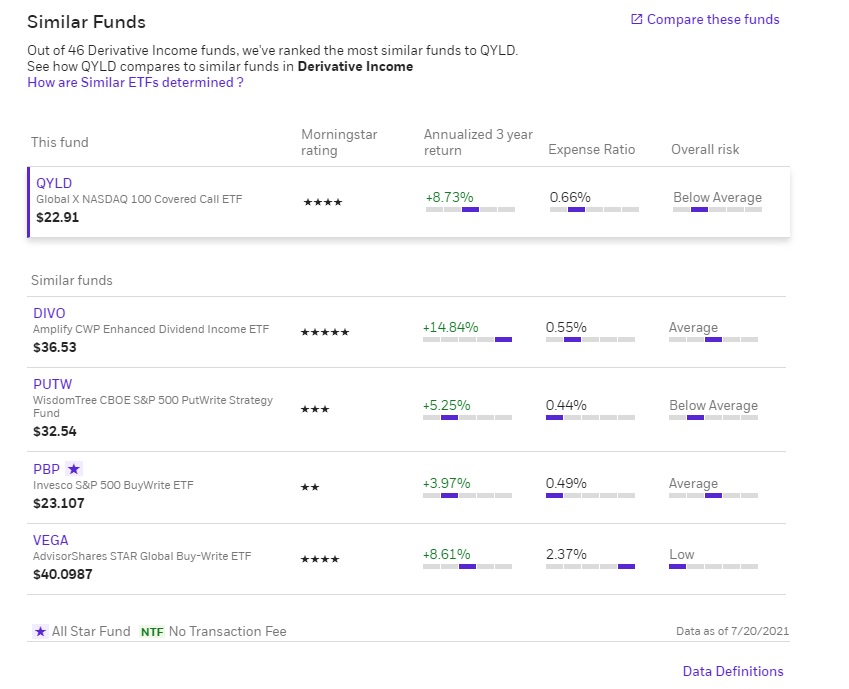
Task: Click the Overall risk column header
Action: click(x=705, y=150)
